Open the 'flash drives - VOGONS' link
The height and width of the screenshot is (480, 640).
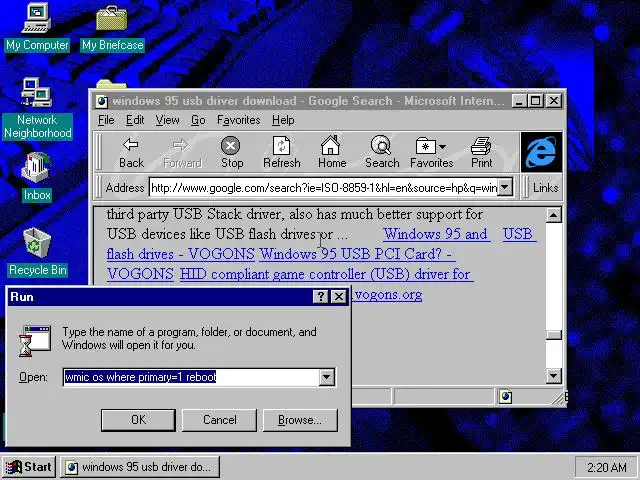(x=180, y=254)
